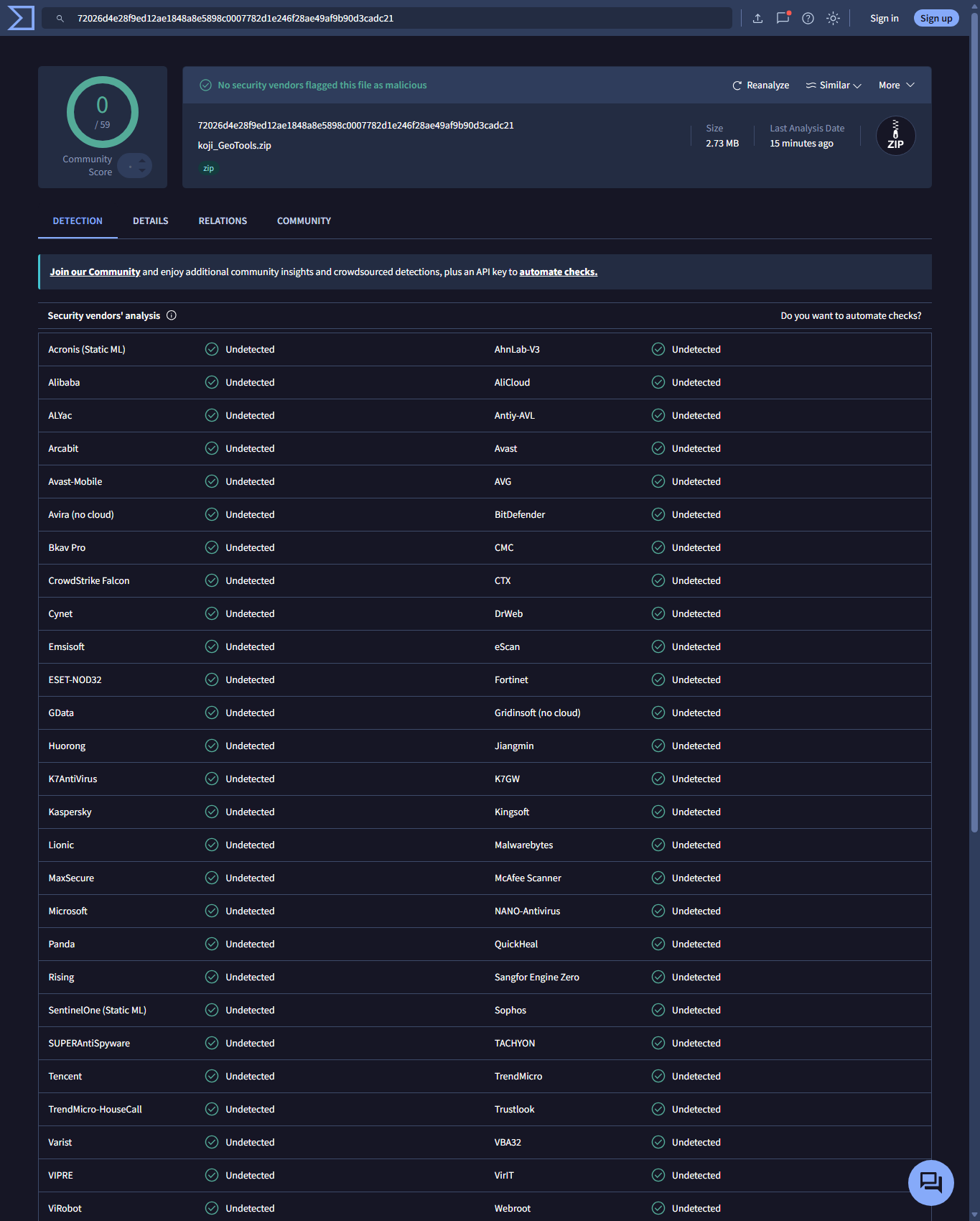
Task: Click the check icon for Sophos
Action: click(x=658, y=1010)
